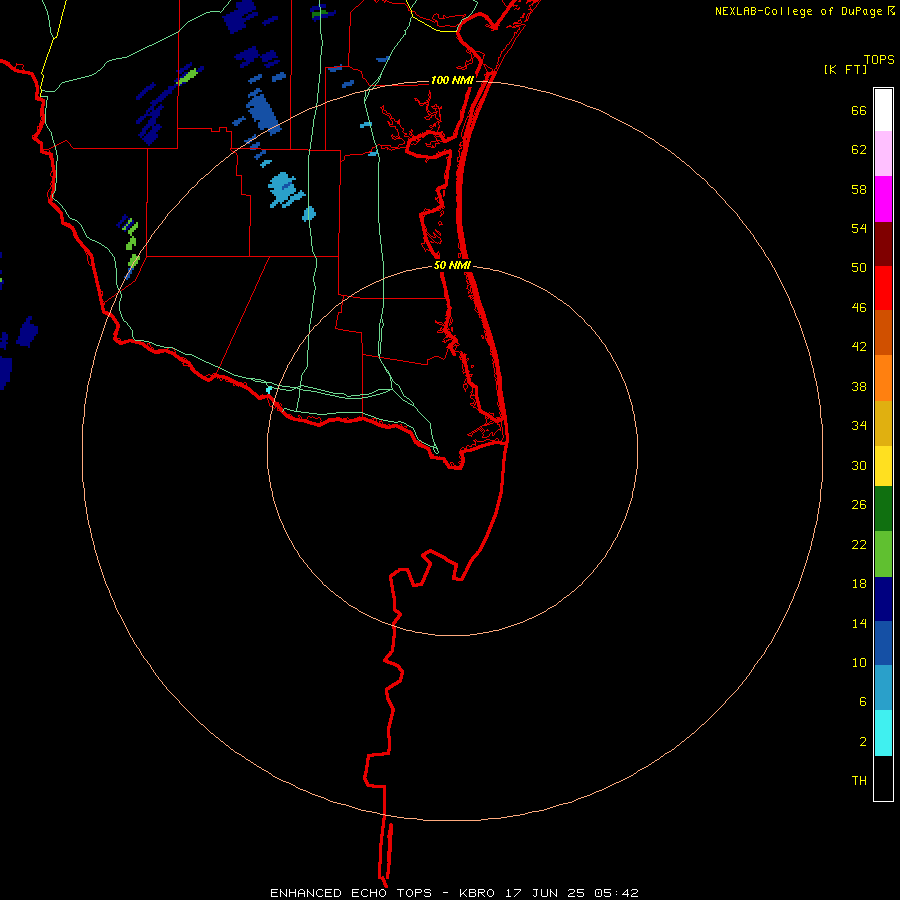Viewport: 900px width, 900px height.
Task: Click the "54" legend value
Action: pos(859,228)
